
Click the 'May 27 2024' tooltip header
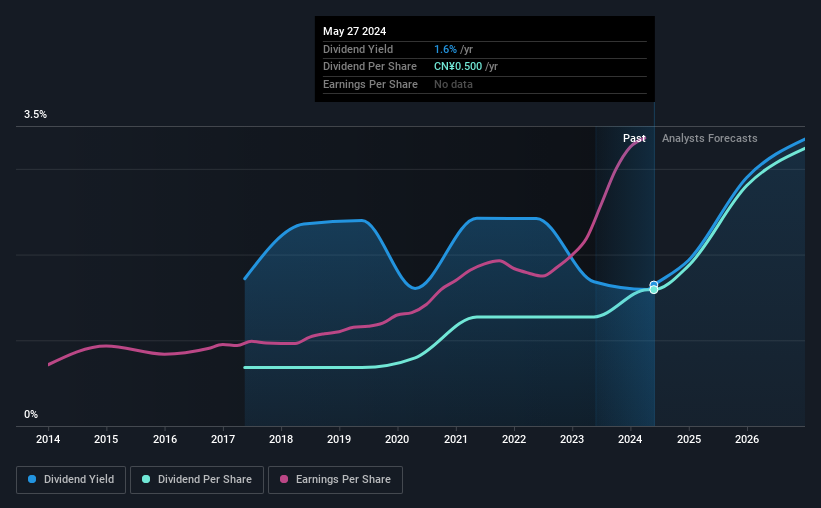point(354,31)
